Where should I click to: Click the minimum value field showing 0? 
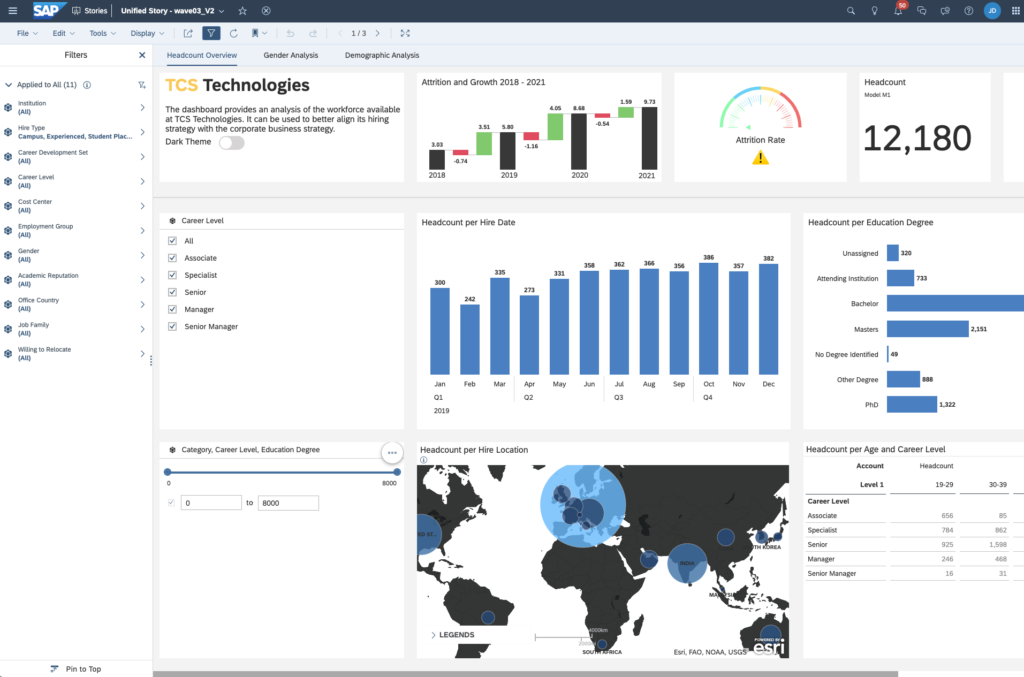coord(211,503)
